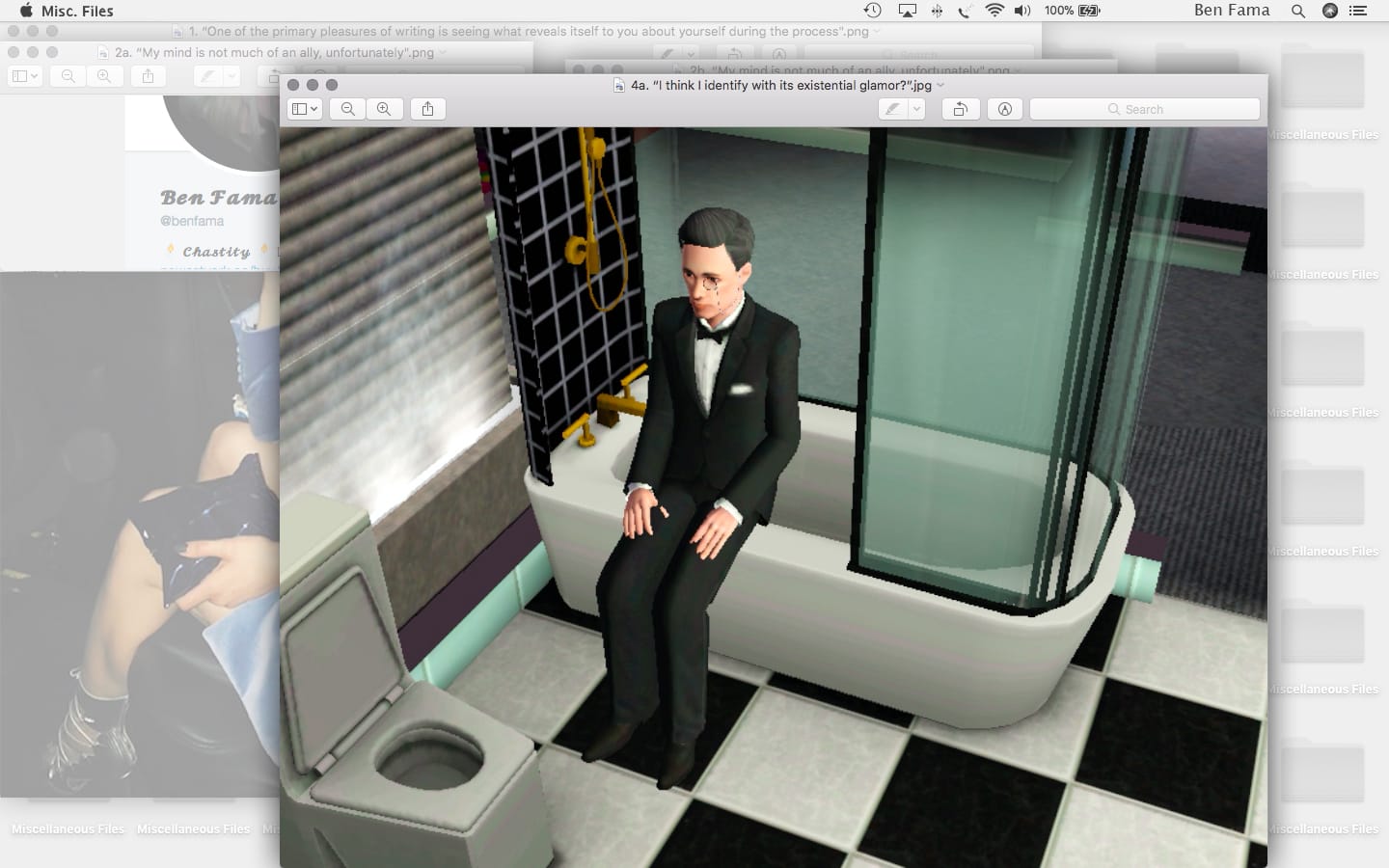The height and width of the screenshot is (868, 1389).
Task: Open Share menu in the 2a window
Action: point(148,76)
